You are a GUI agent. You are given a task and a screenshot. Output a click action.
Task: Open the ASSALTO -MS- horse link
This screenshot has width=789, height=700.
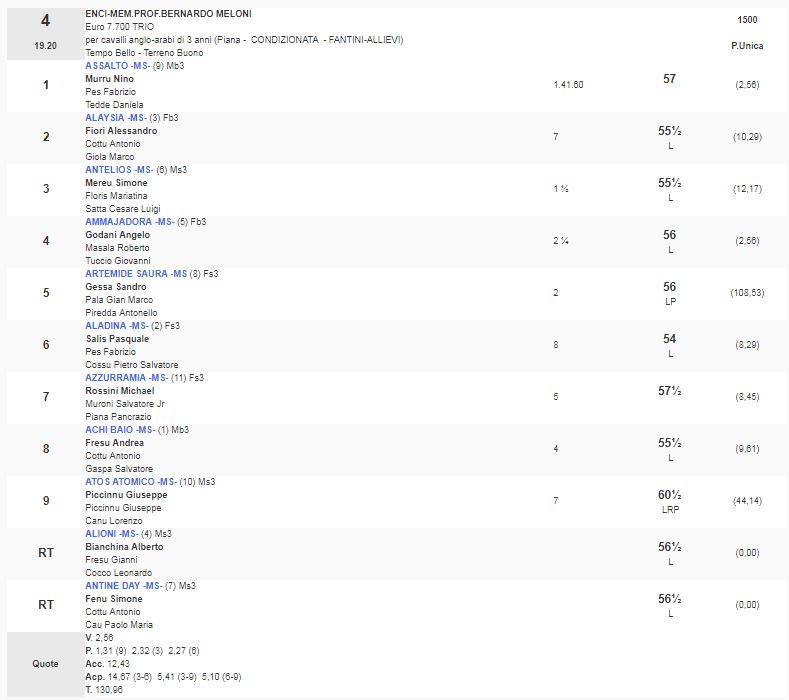(x=117, y=66)
